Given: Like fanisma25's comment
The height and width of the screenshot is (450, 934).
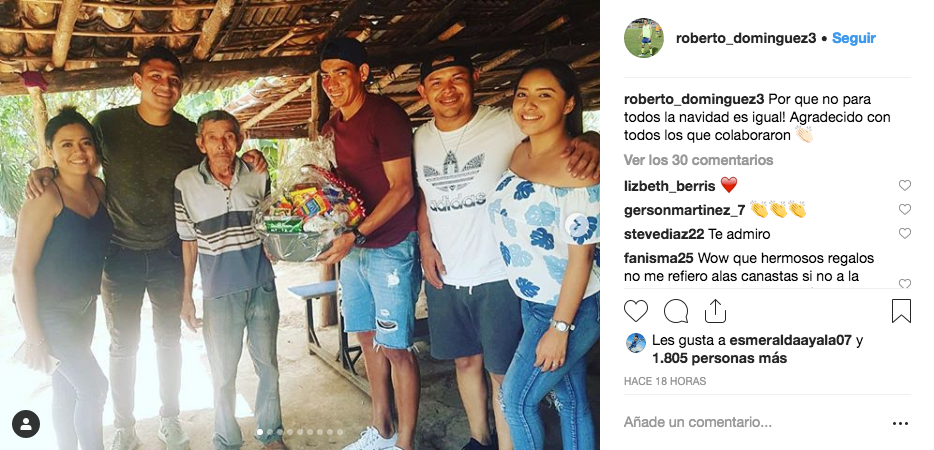Looking at the screenshot, I should [905, 284].
